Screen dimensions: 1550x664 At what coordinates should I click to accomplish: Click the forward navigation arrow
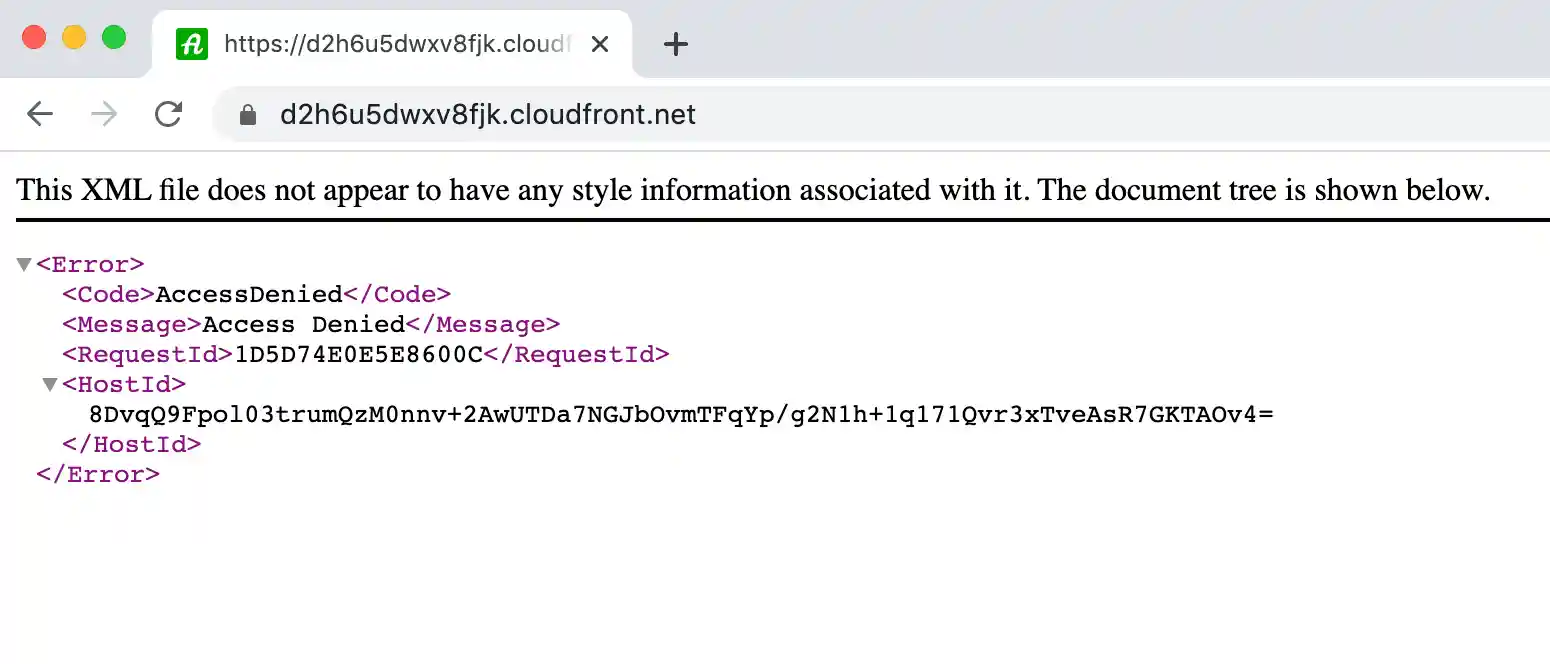103,113
